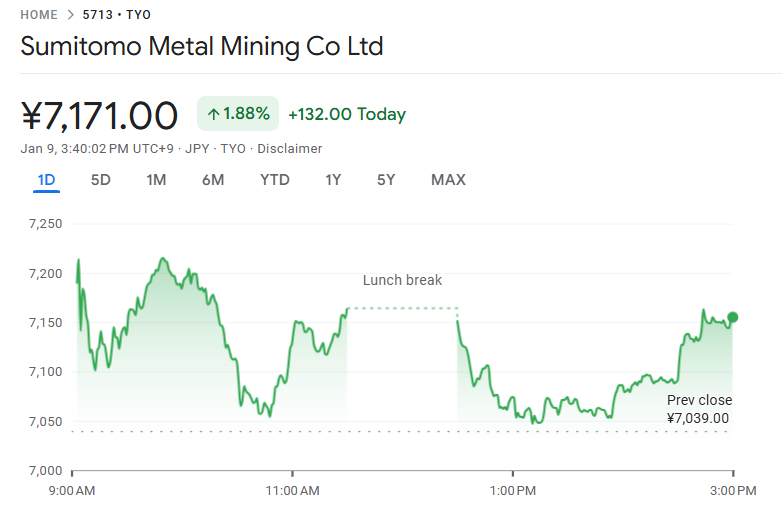
Task: Click the Sumitomo Metal Mining Co Ltd title
Action: 202,46
